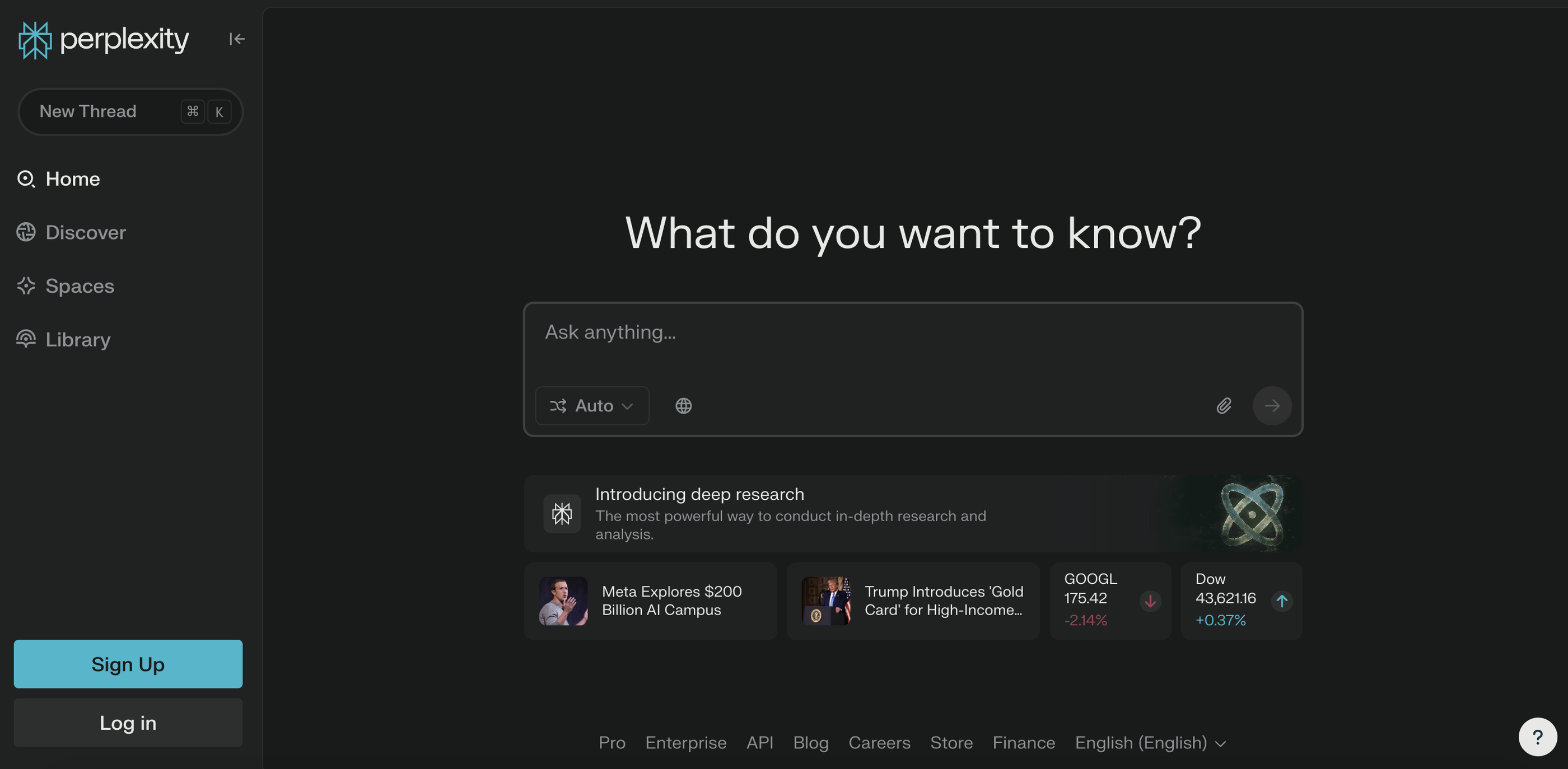Open the Trump 'Gold Card' story thumbnail
This screenshot has height=769, width=1568.
pyautogui.click(x=826, y=601)
